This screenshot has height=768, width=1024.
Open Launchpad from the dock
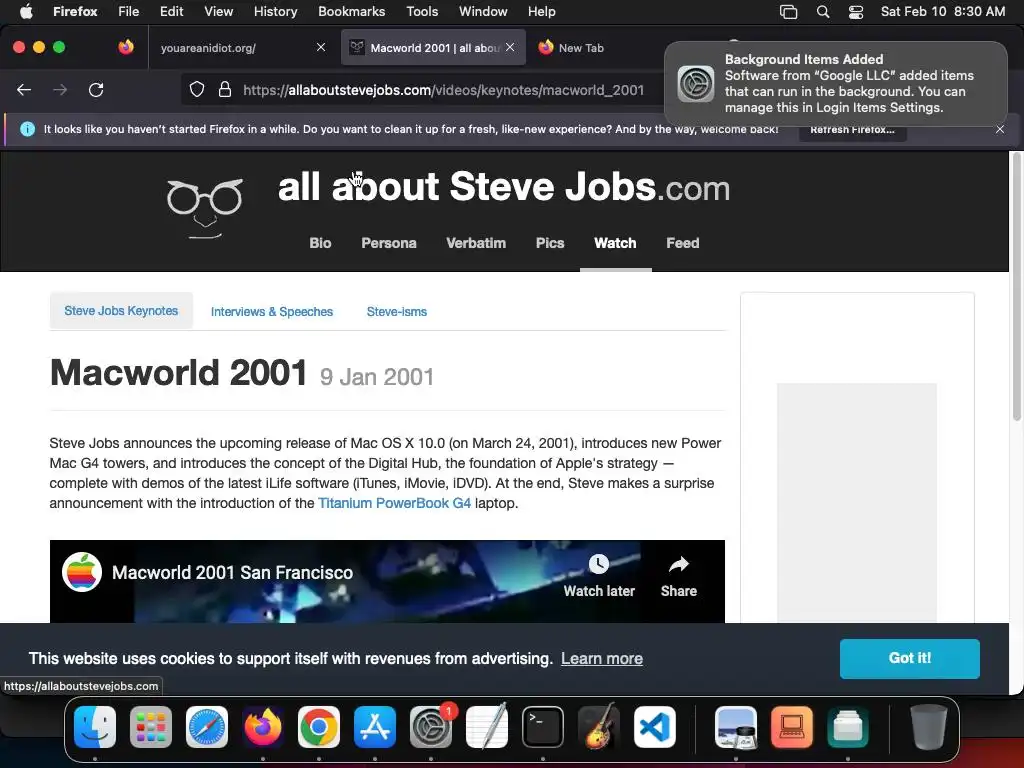[x=151, y=727]
